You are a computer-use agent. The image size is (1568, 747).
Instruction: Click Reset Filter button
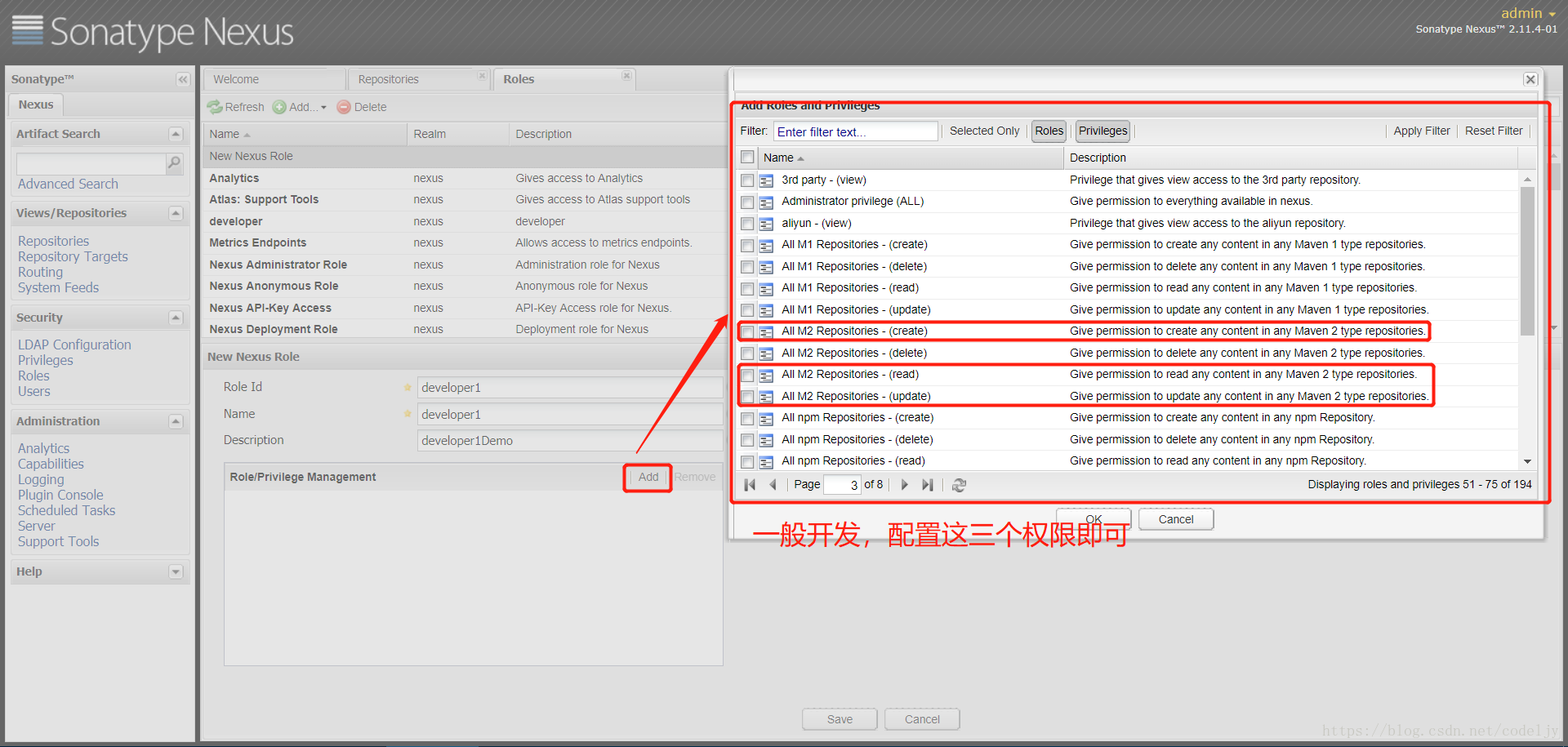1494,131
